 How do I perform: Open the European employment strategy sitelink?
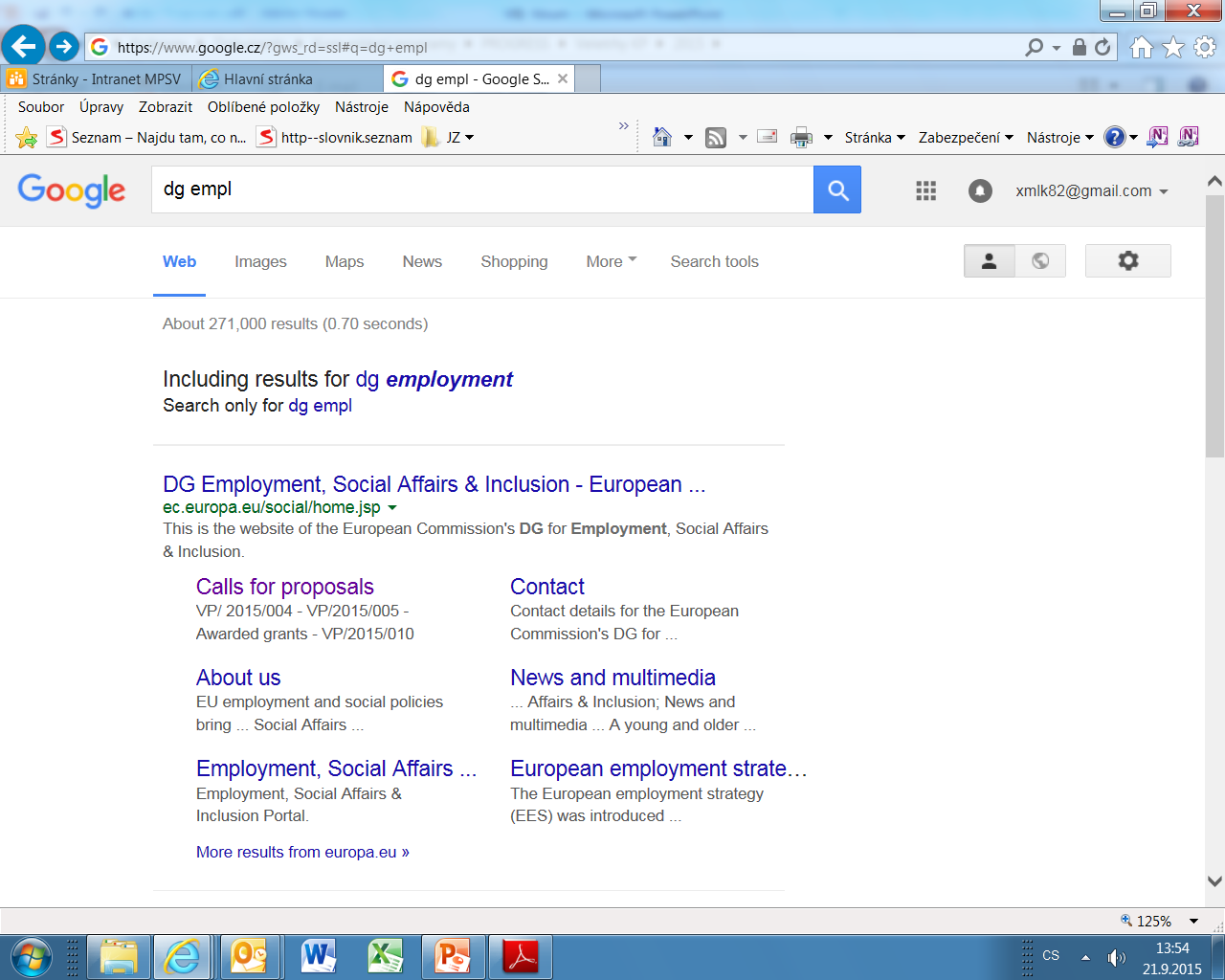pos(658,768)
